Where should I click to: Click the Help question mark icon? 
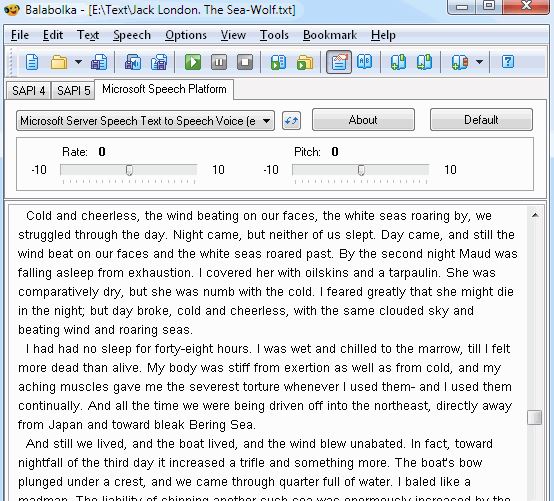pos(507,62)
